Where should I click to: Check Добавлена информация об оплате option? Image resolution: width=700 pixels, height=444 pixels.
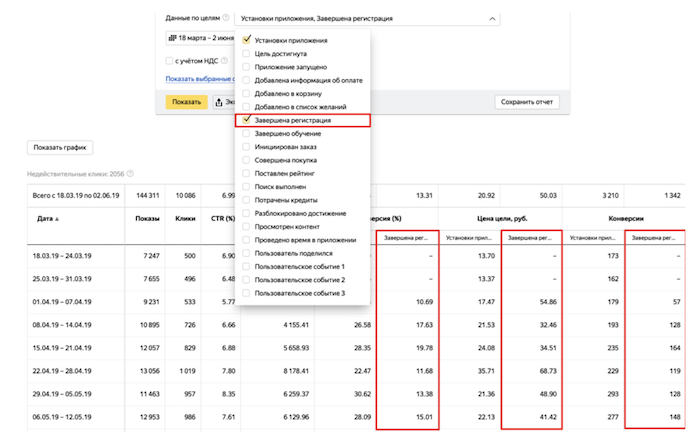pos(246,80)
